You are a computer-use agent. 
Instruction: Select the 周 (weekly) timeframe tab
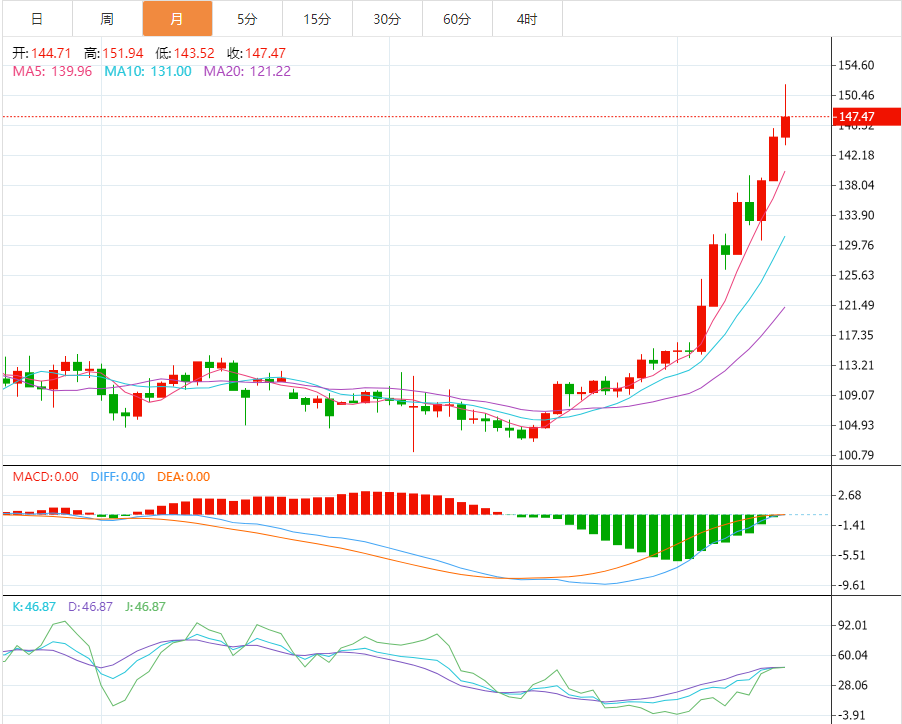(107, 19)
